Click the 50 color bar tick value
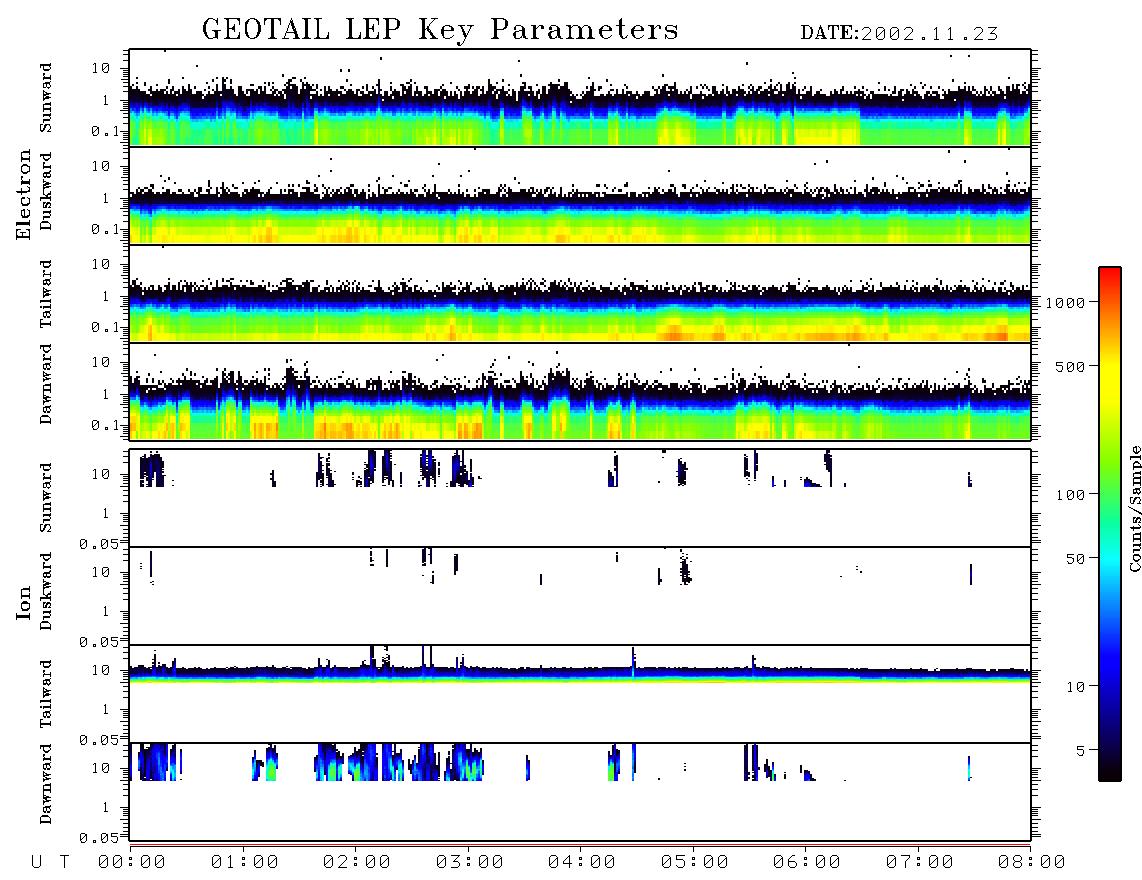This screenshot has height=880, width=1142. [1075, 559]
